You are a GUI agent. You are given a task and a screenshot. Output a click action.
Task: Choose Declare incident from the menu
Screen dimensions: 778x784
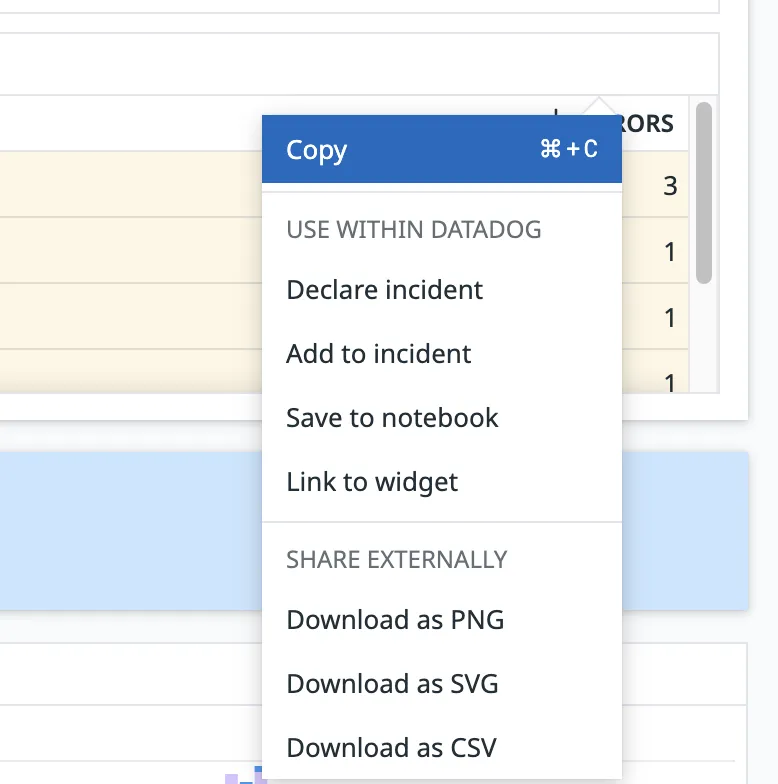click(384, 290)
